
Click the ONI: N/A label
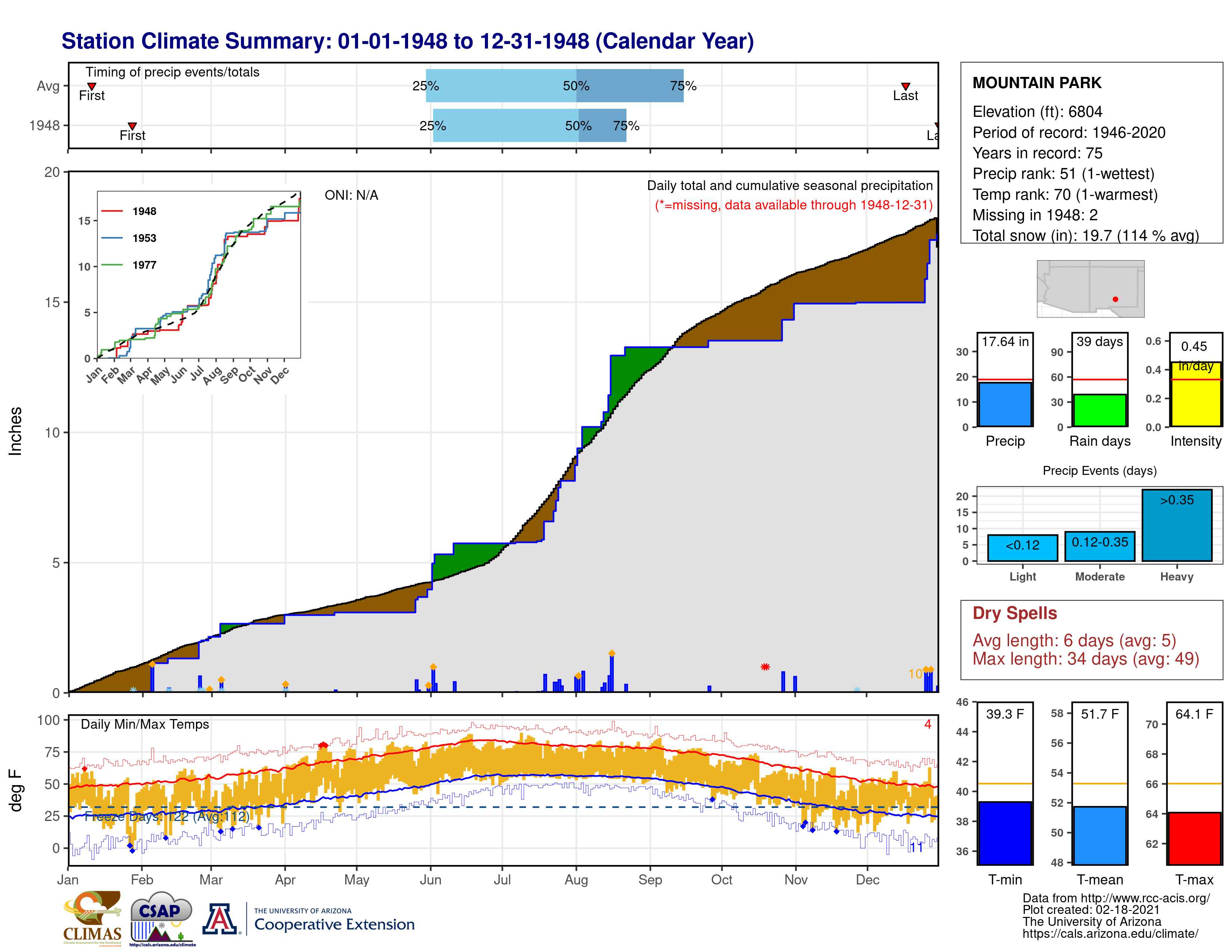(x=351, y=195)
